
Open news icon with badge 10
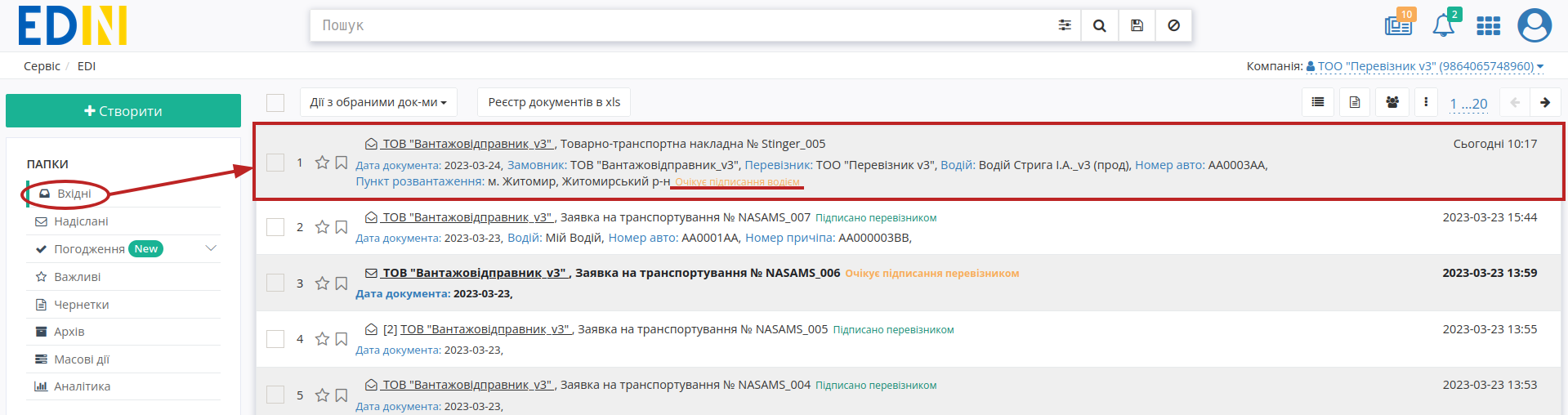(x=1399, y=25)
